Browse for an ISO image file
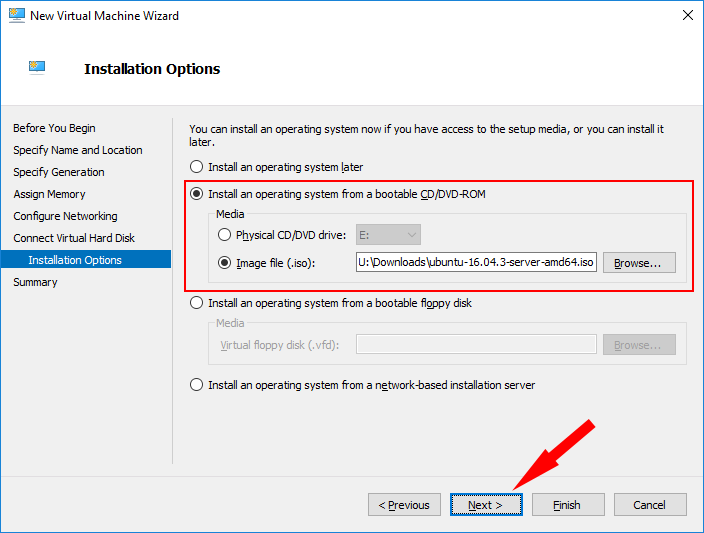This screenshot has height=533, width=704. click(639, 263)
